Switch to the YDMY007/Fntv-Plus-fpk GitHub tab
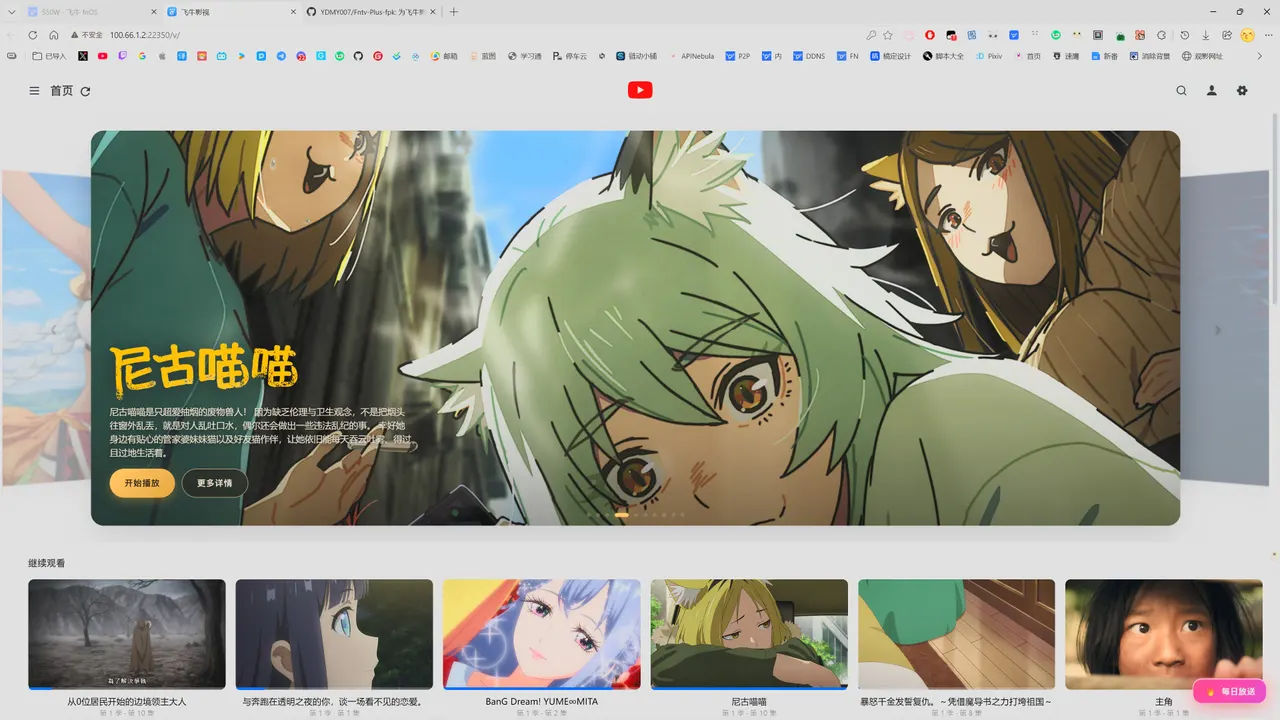Image resolution: width=1280 pixels, height=720 pixels. click(370, 12)
